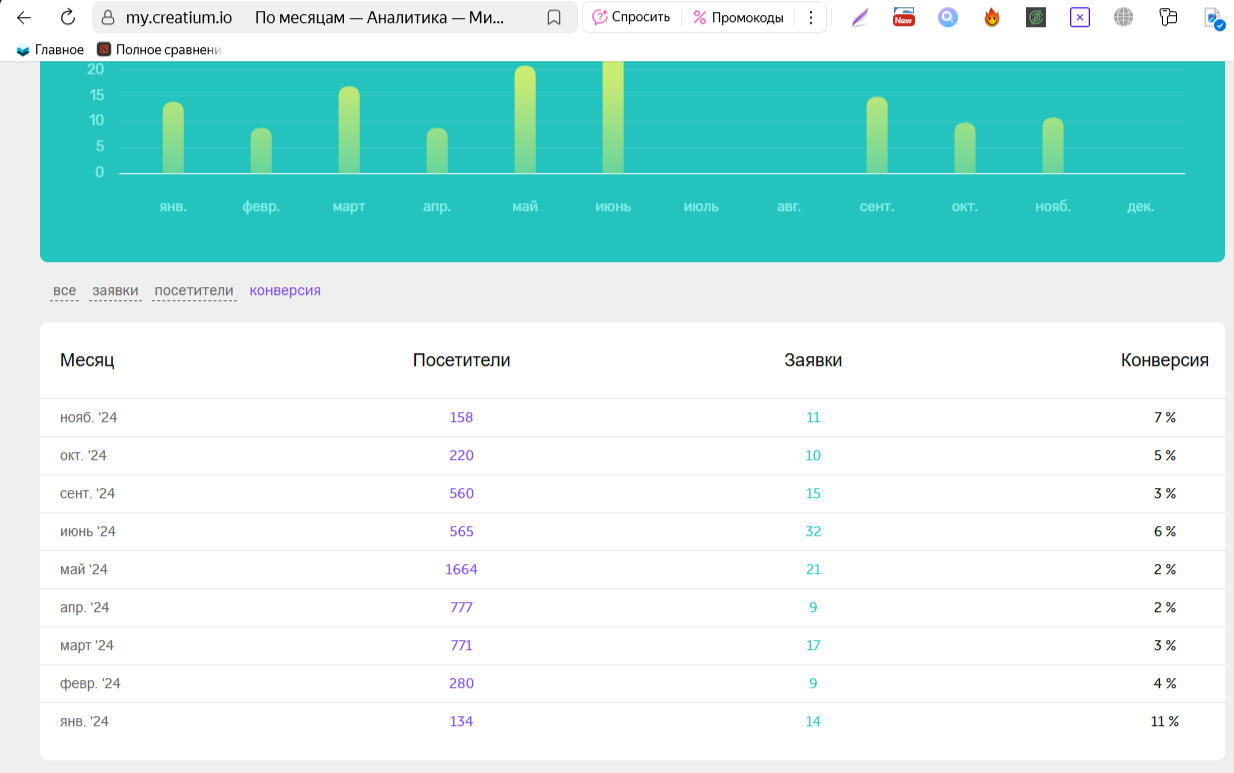
Task: Click visitors value 1664
Action: click(461, 569)
